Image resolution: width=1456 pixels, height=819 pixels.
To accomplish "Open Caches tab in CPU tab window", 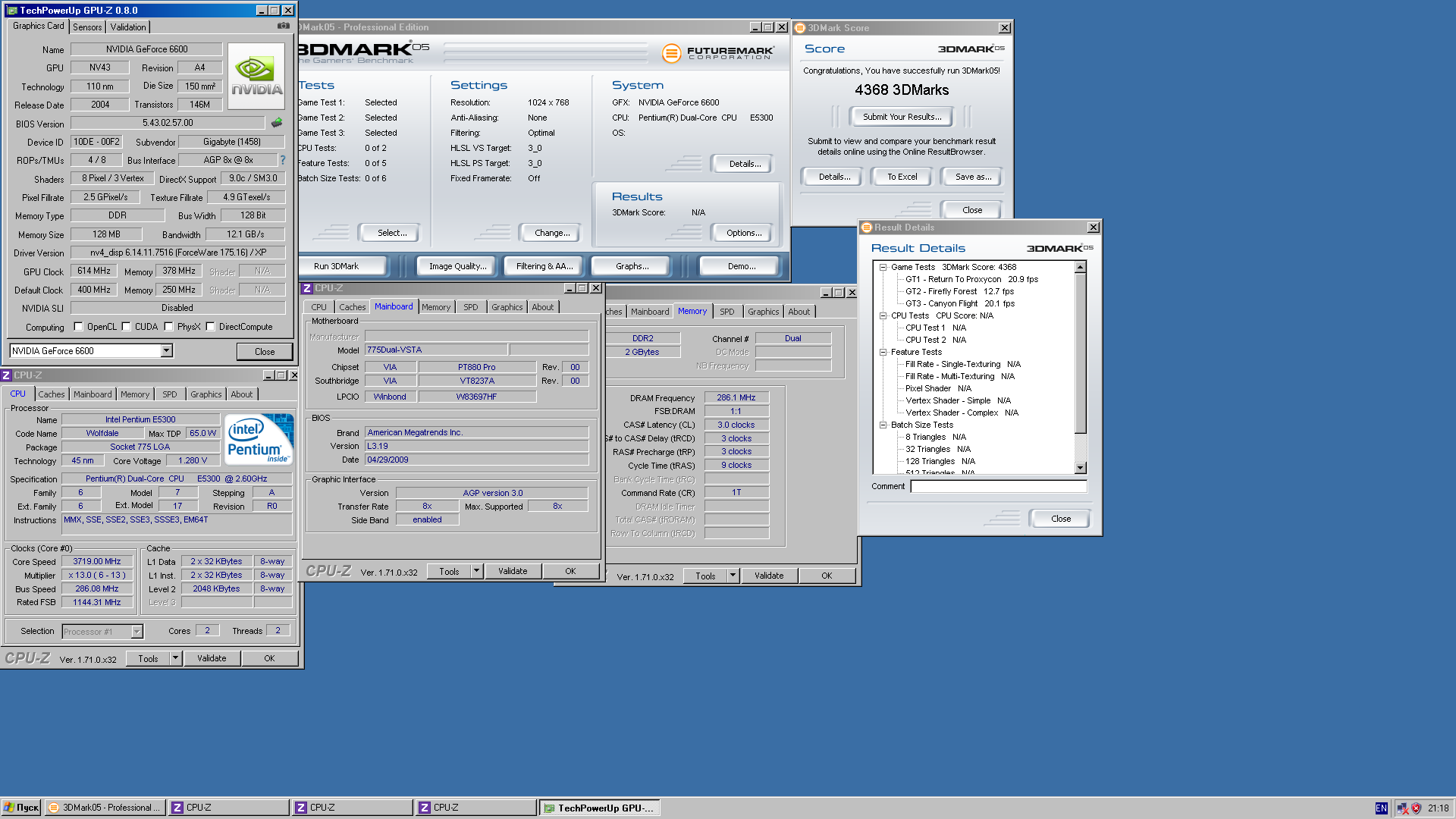I will [52, 394].
